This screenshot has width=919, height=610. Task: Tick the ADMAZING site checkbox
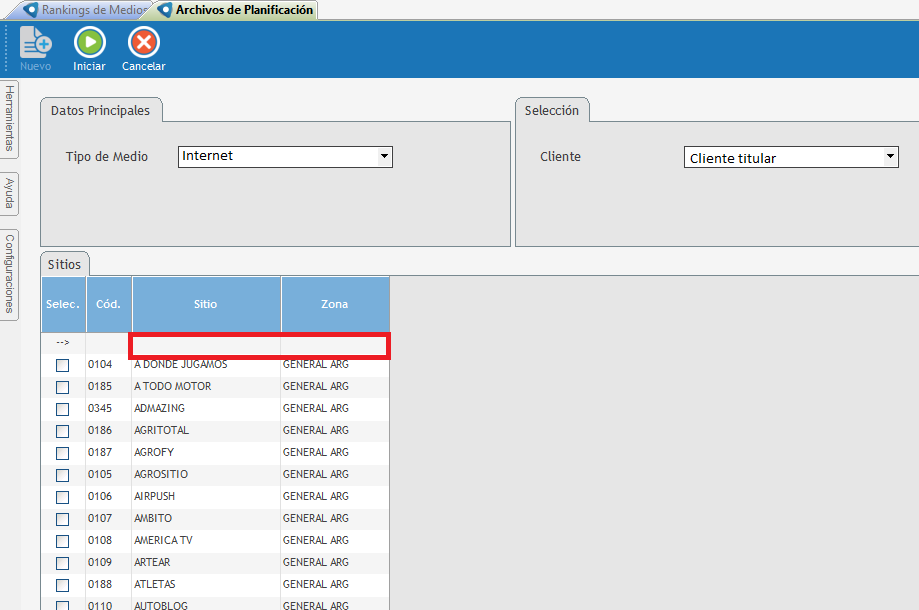(x=63, y=409)
